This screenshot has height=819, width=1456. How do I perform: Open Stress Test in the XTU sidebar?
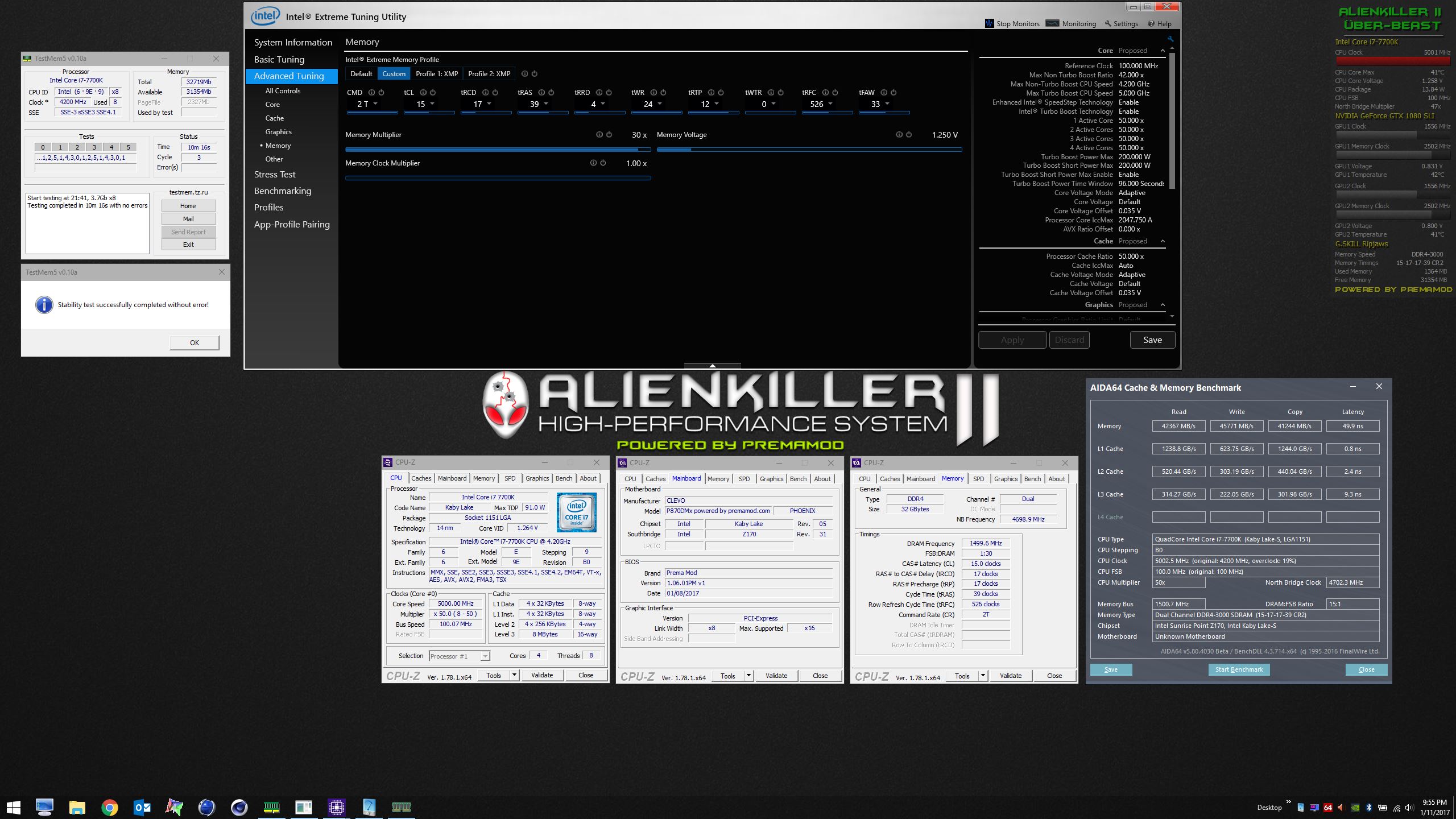275,175
